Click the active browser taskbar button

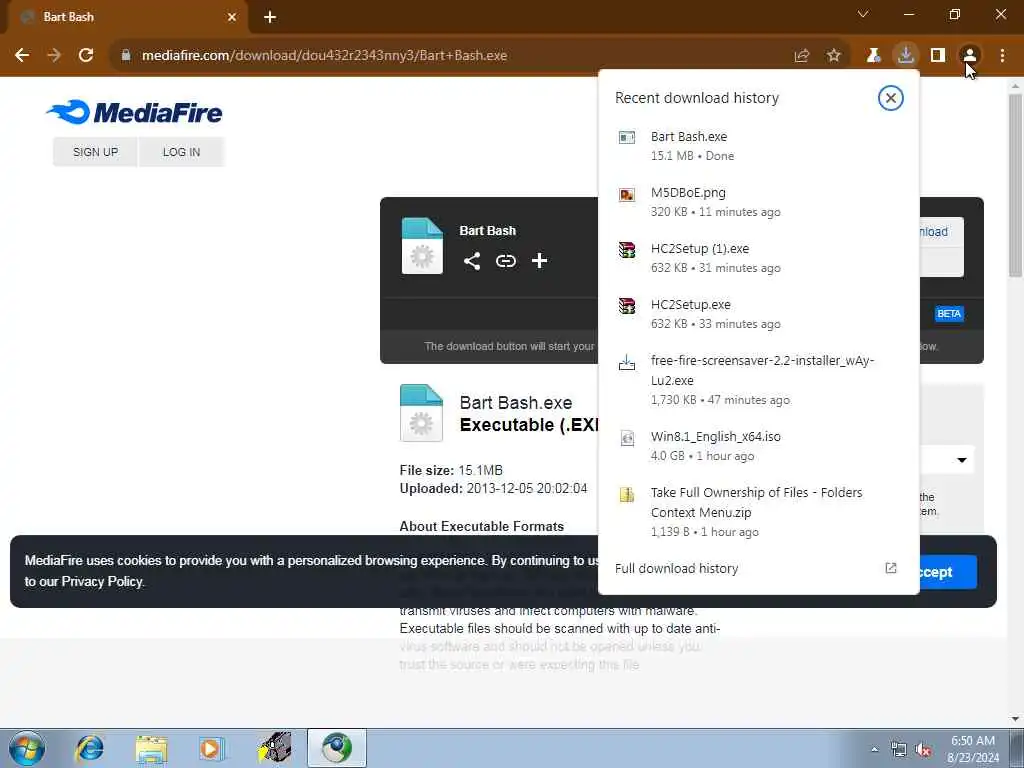click(x=337, y=748)
